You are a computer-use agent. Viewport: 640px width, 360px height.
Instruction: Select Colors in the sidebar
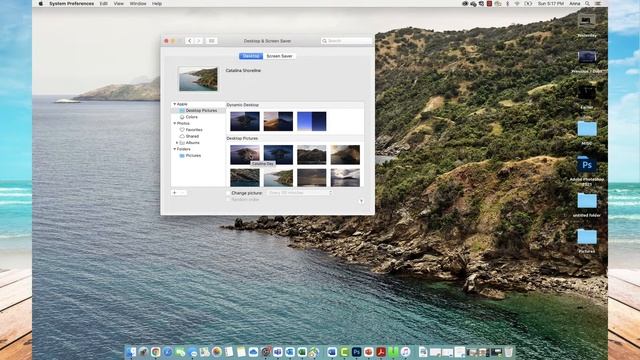click(x=189, y=117)
